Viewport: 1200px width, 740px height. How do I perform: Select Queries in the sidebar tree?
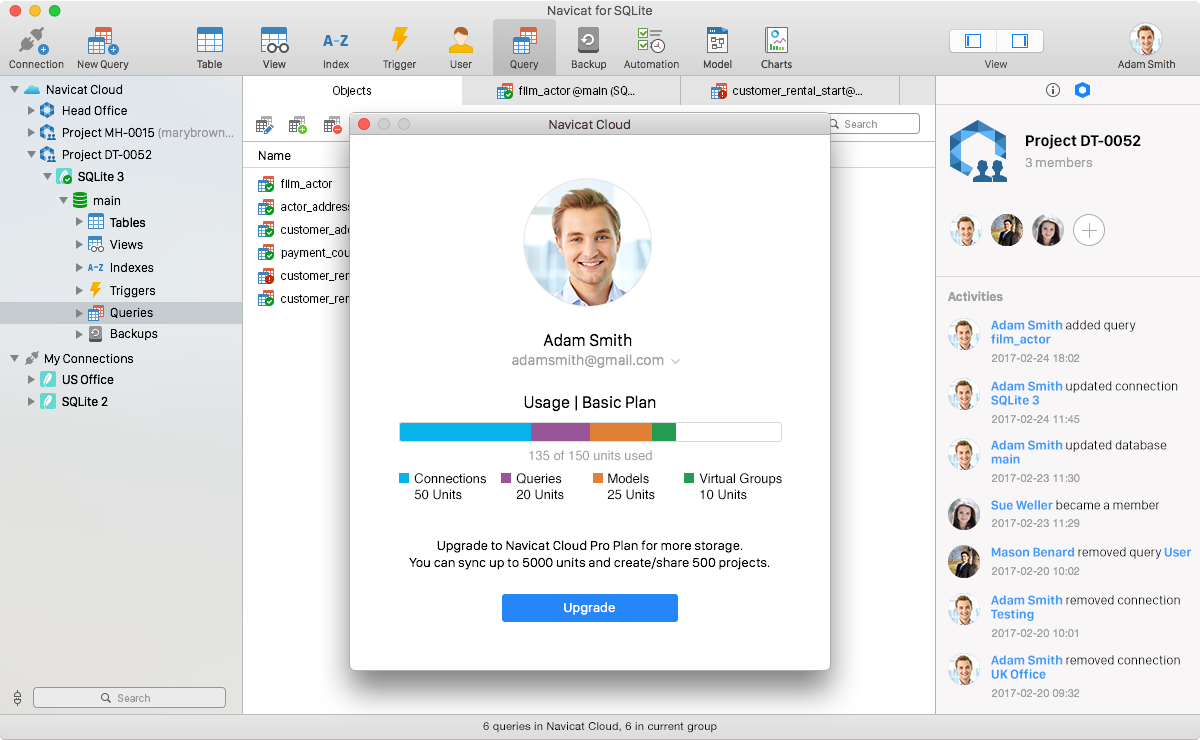121,313
